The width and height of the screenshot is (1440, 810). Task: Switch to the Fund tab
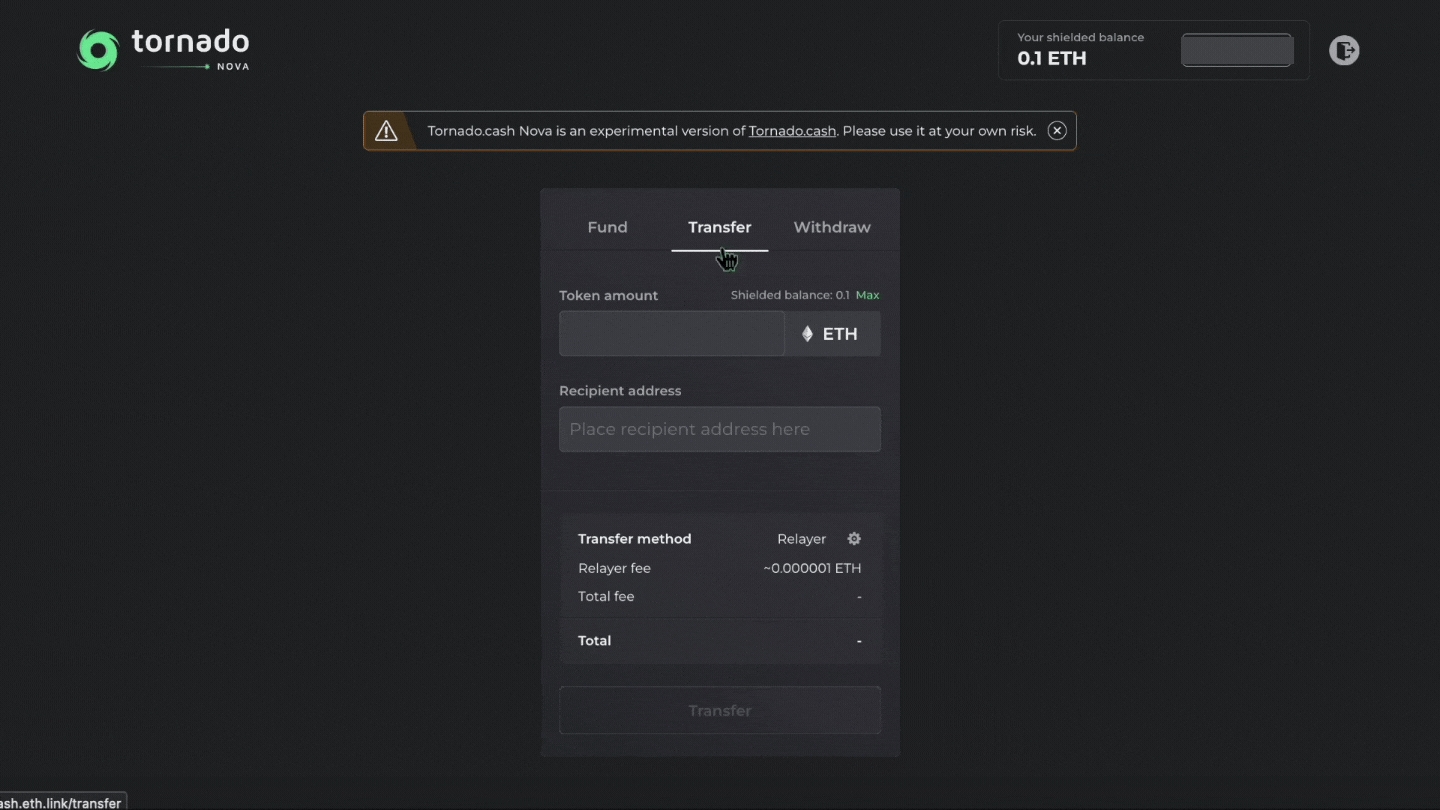point(607,227)
